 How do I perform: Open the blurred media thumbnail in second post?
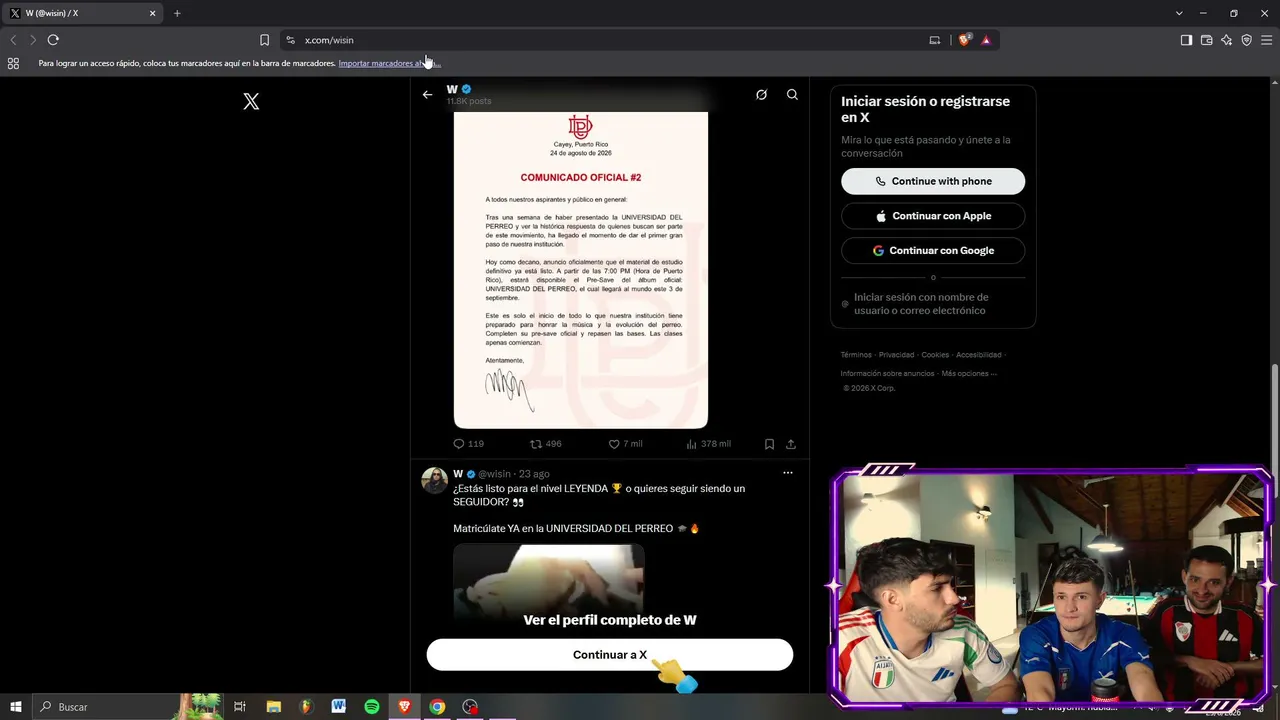click(x=549, y=585)
